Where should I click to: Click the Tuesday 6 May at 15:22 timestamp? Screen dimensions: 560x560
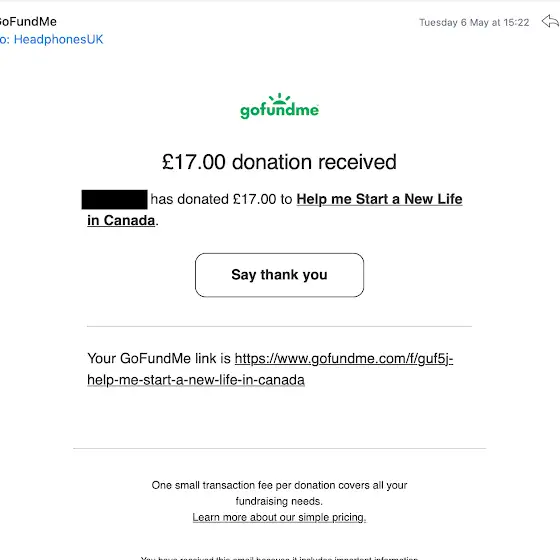474,22
